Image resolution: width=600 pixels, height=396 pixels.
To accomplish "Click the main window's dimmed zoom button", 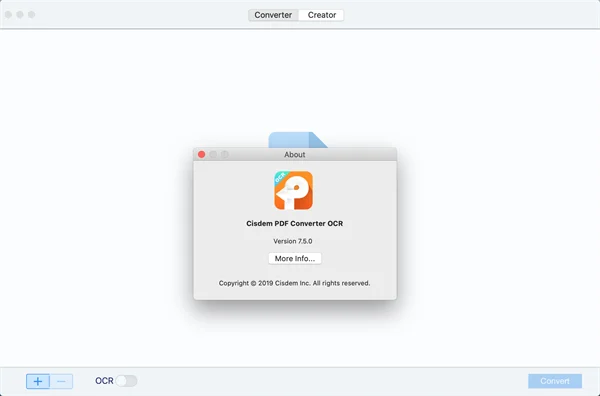I will tap(32, 15).
